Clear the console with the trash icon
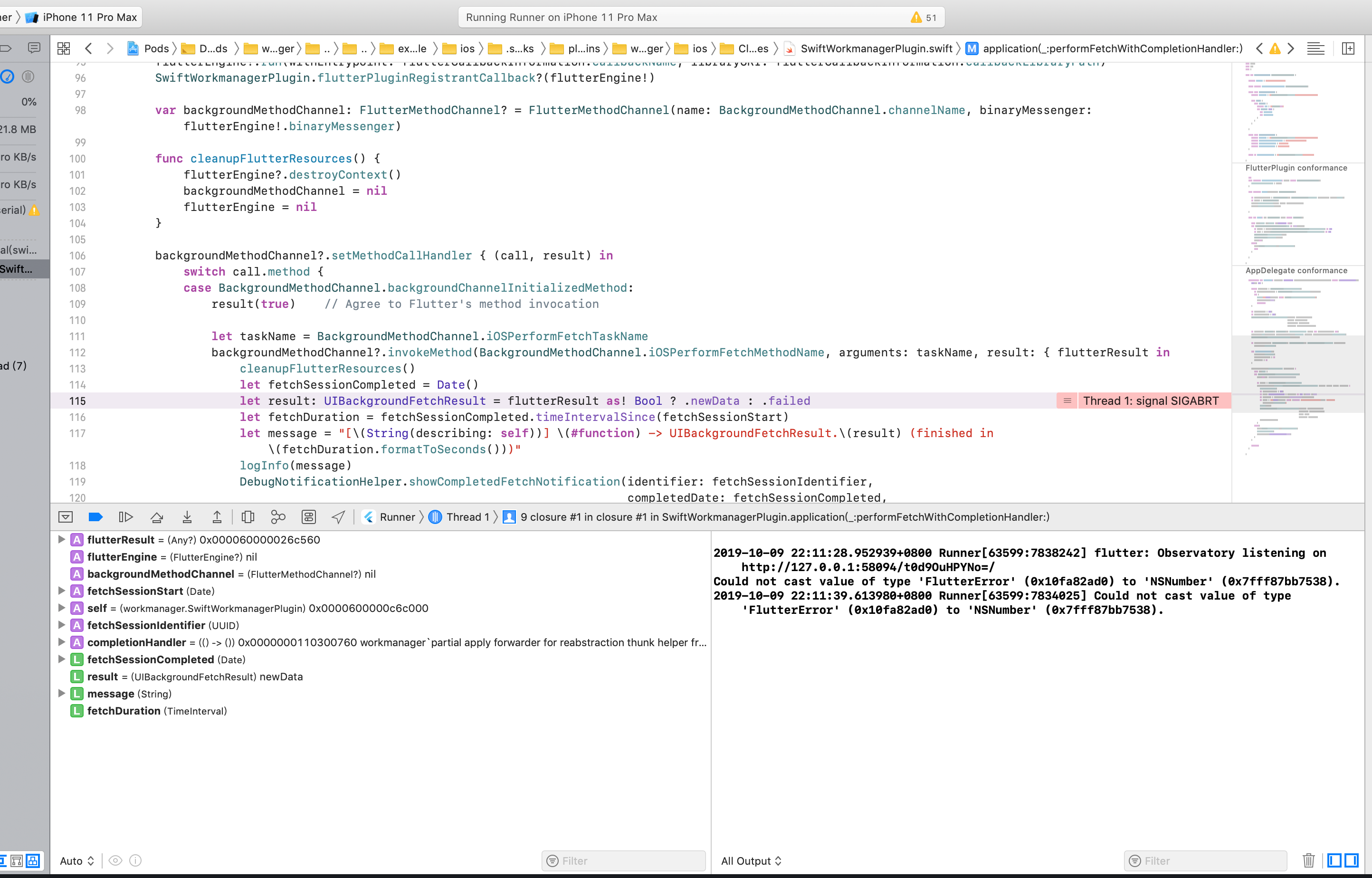 [x=1309, y=860]
